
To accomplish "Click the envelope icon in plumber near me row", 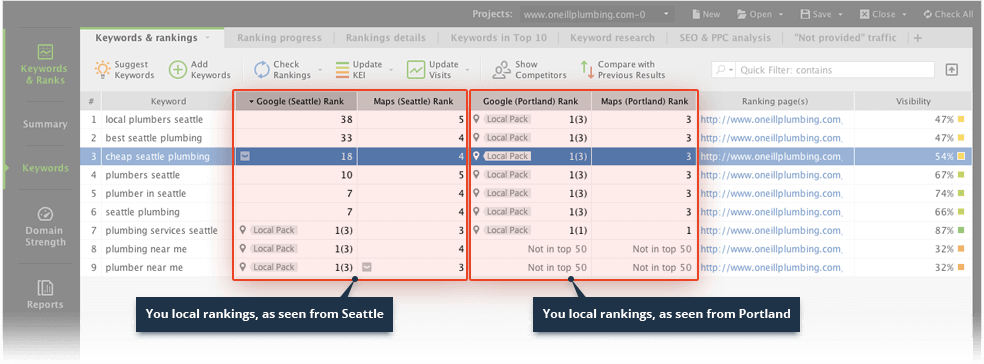I will pyautogui.click(x=367, y=267).
